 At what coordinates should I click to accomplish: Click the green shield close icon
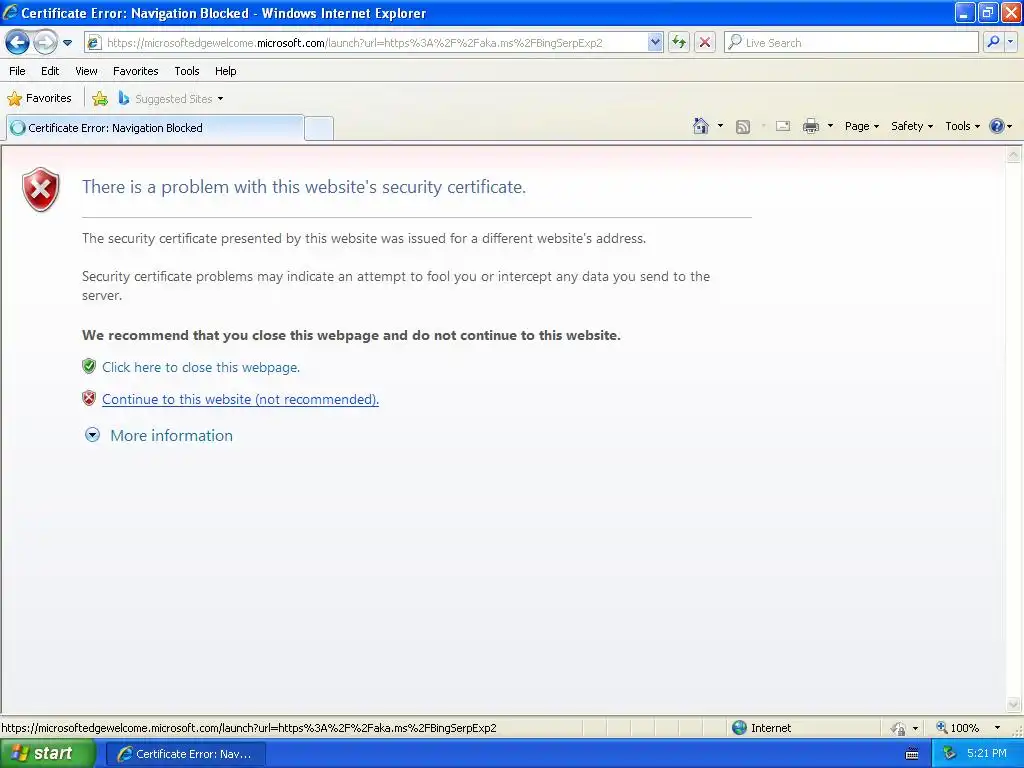(x=89, y=366)
